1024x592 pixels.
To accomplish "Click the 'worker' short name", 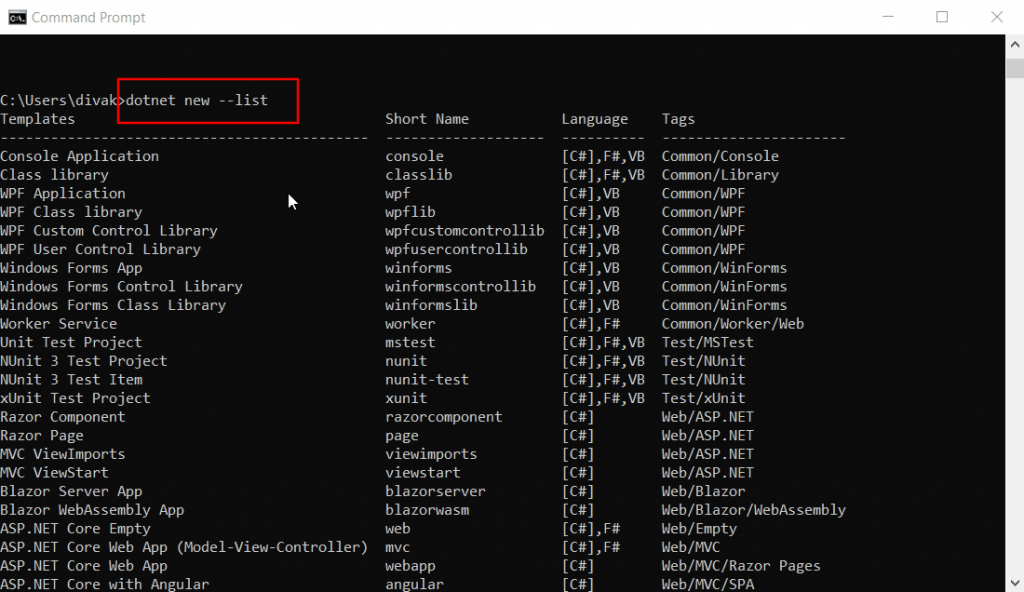I will (410, 323).
